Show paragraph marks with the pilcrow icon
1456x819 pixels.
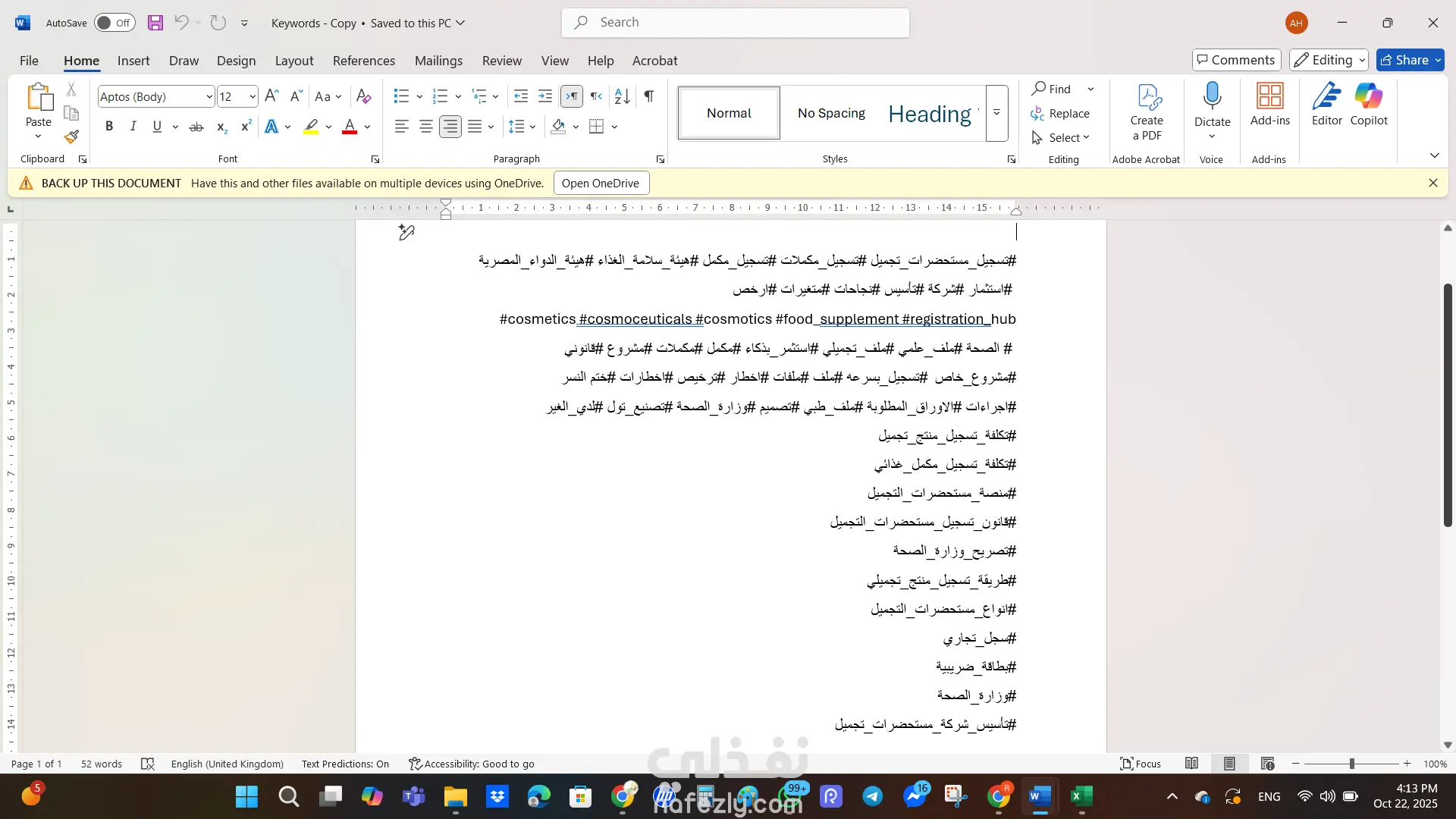click(x=649, y=96)
